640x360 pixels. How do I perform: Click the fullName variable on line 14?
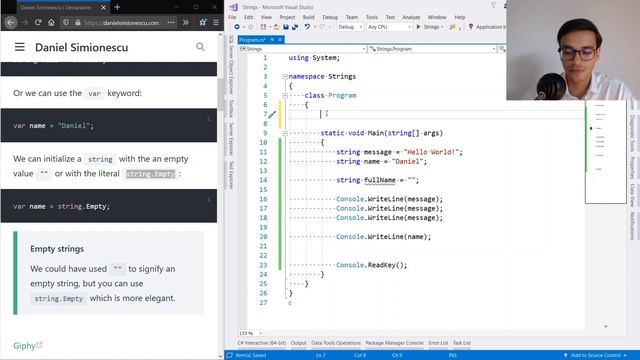click(380, 180)
